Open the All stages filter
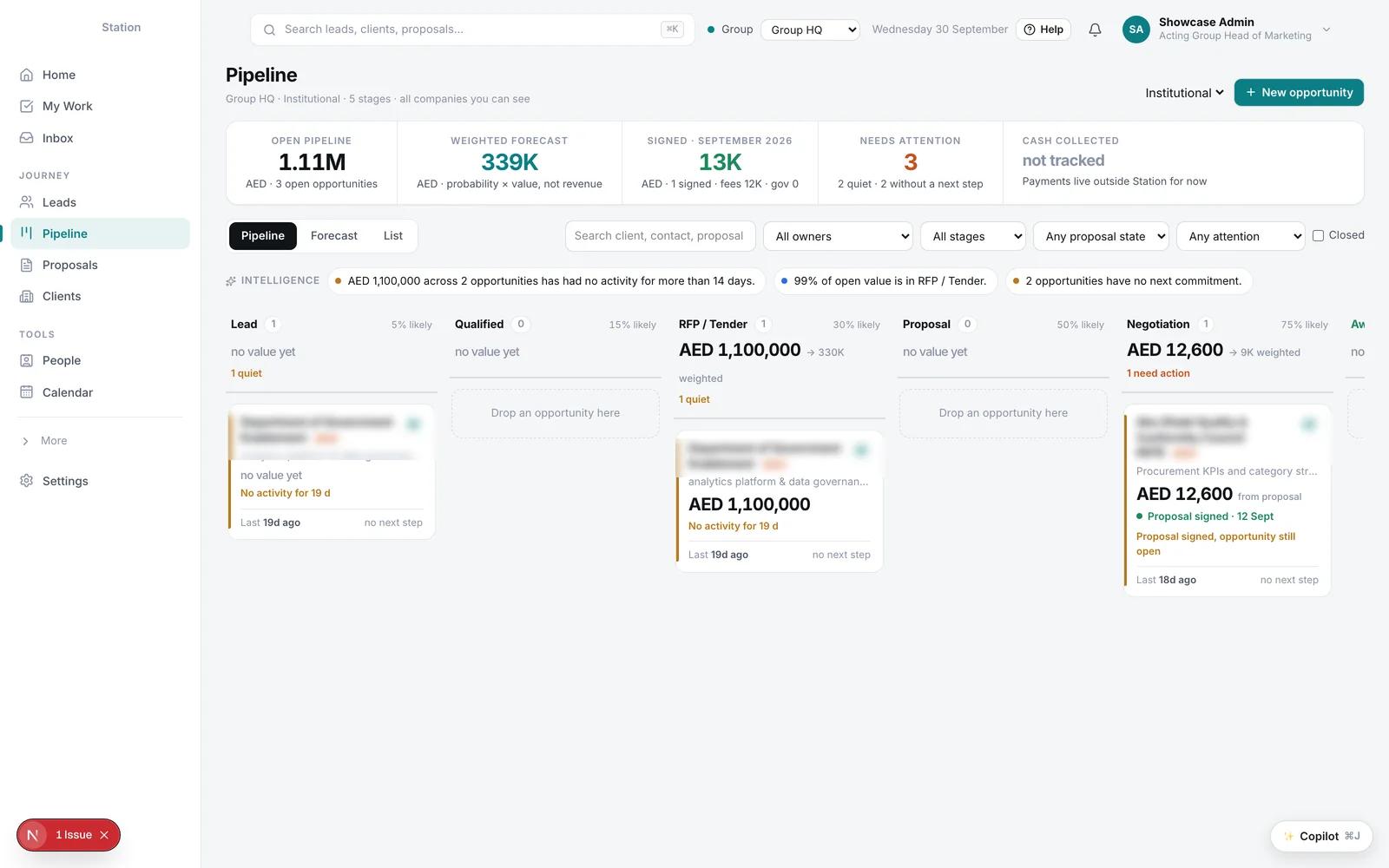The width and height of the screenshot is (1389, 868). [973, 236]
